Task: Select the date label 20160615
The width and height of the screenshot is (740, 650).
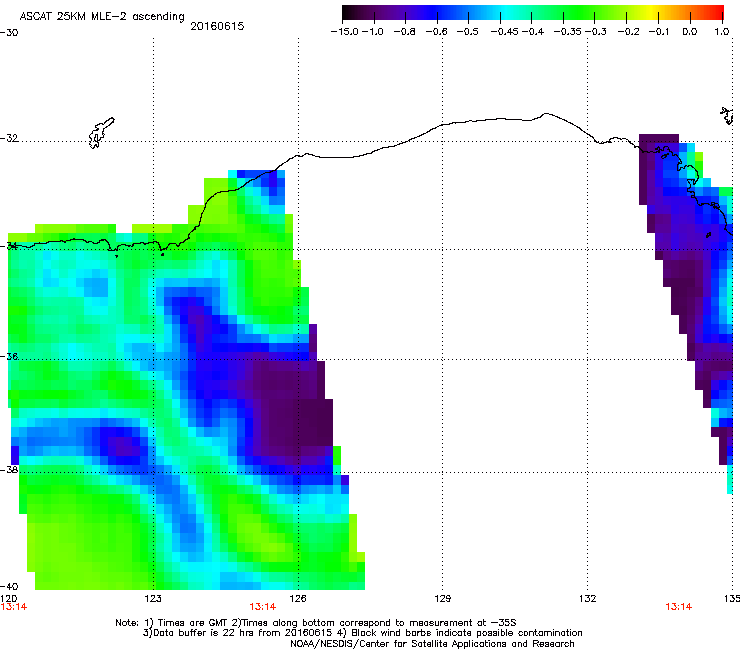Action: (217, 26)
